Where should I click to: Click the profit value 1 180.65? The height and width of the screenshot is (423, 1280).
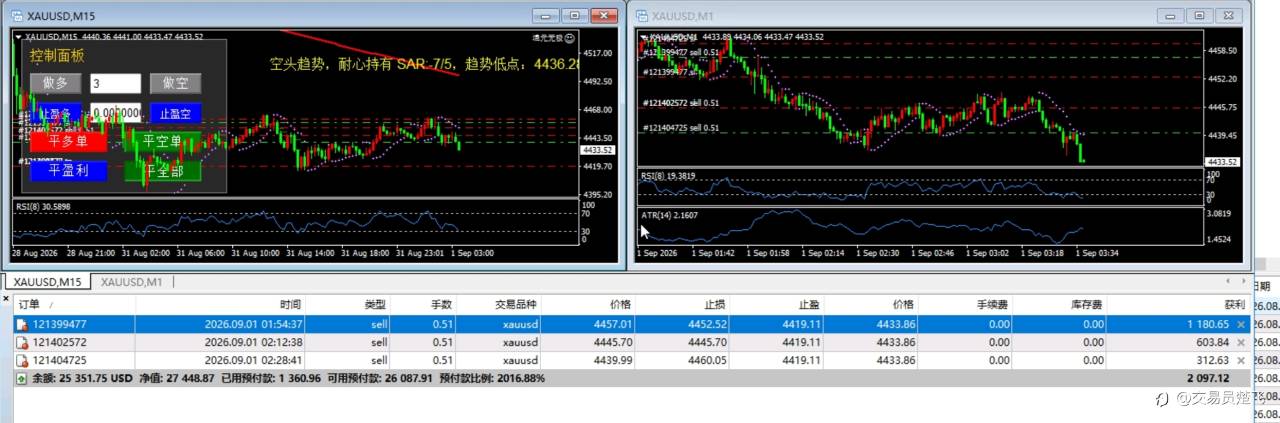pyautogui.click(x=1209, y=325)
